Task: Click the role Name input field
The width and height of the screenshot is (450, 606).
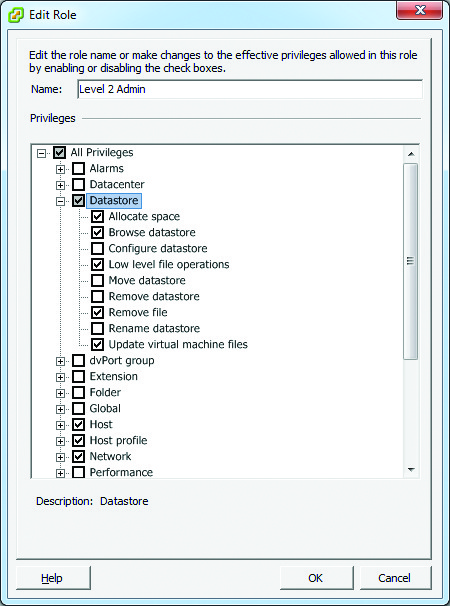Action: tap(250, 89)
